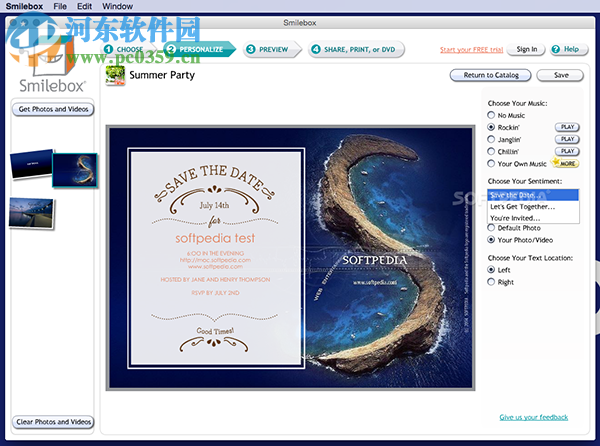Click the July 14th date text
600x446 pixels.
214,205
